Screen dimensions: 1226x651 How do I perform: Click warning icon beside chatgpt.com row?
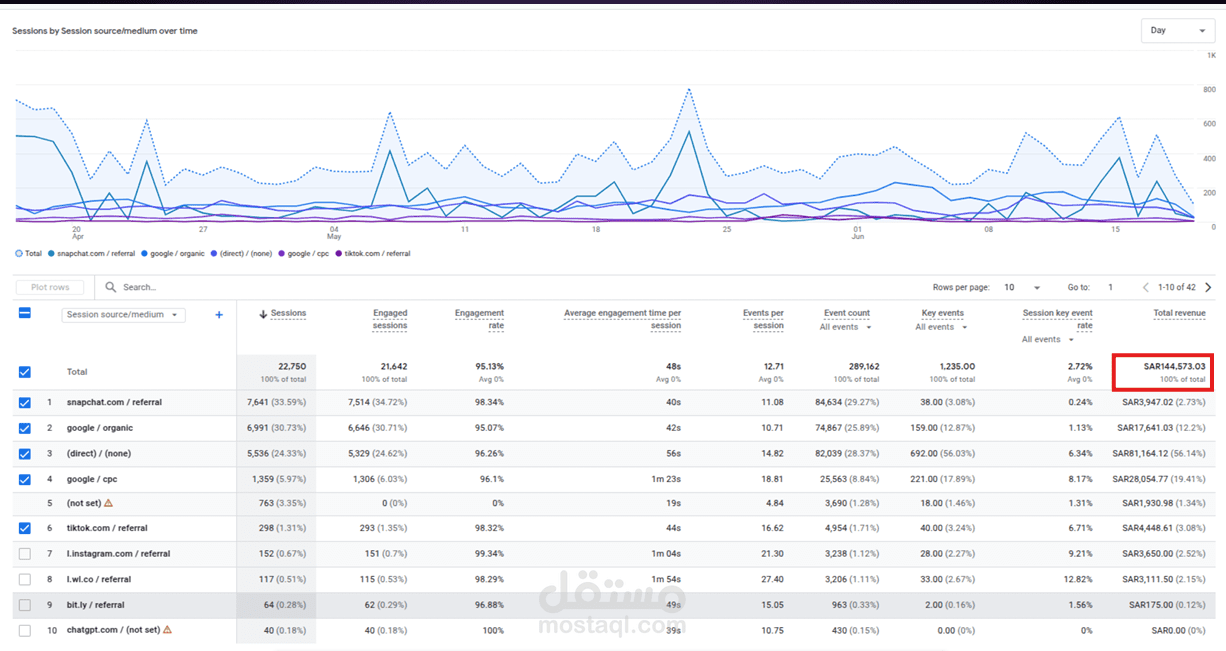[167, 630]
